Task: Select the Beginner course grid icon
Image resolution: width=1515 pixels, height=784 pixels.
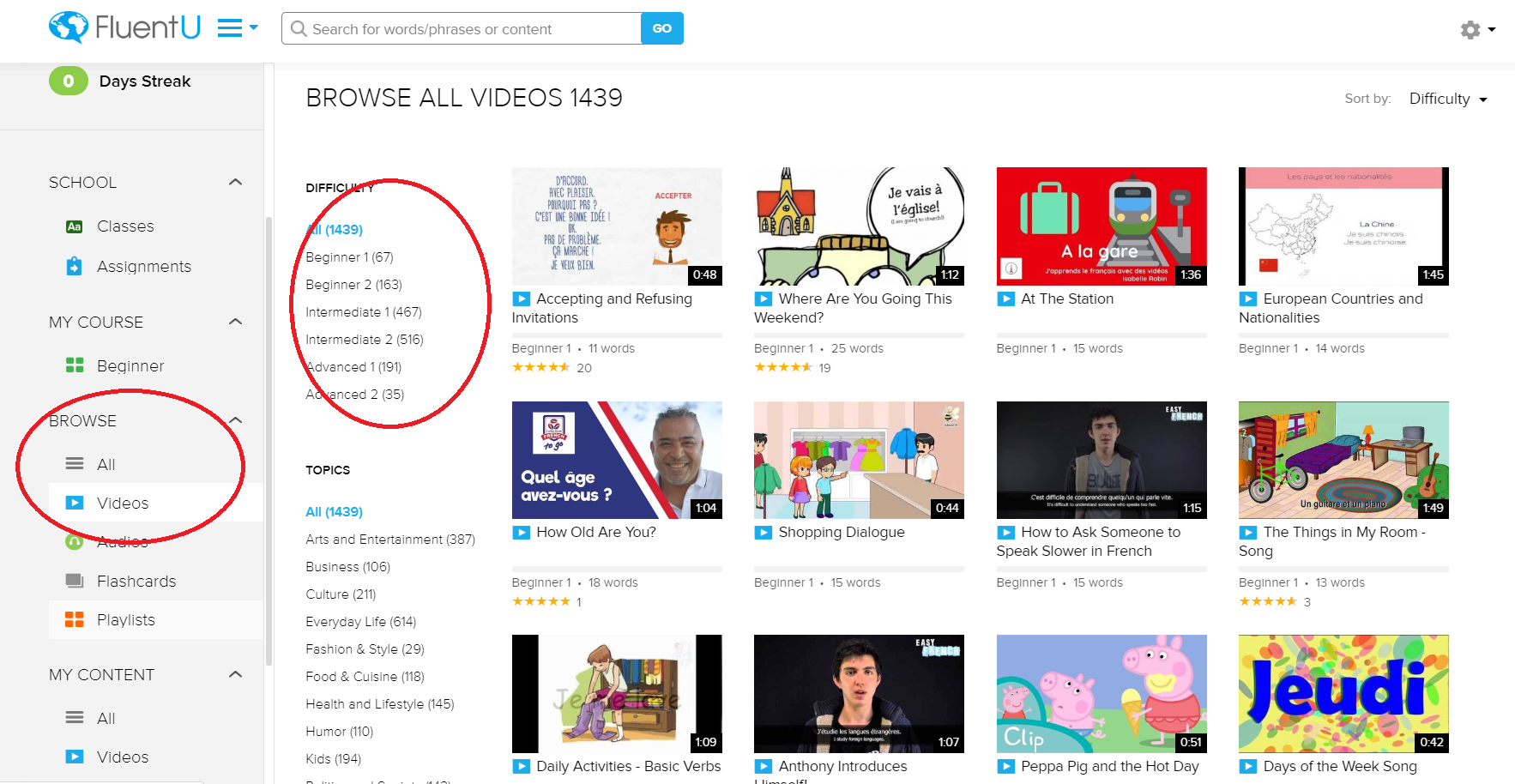Action: [75, 365]
